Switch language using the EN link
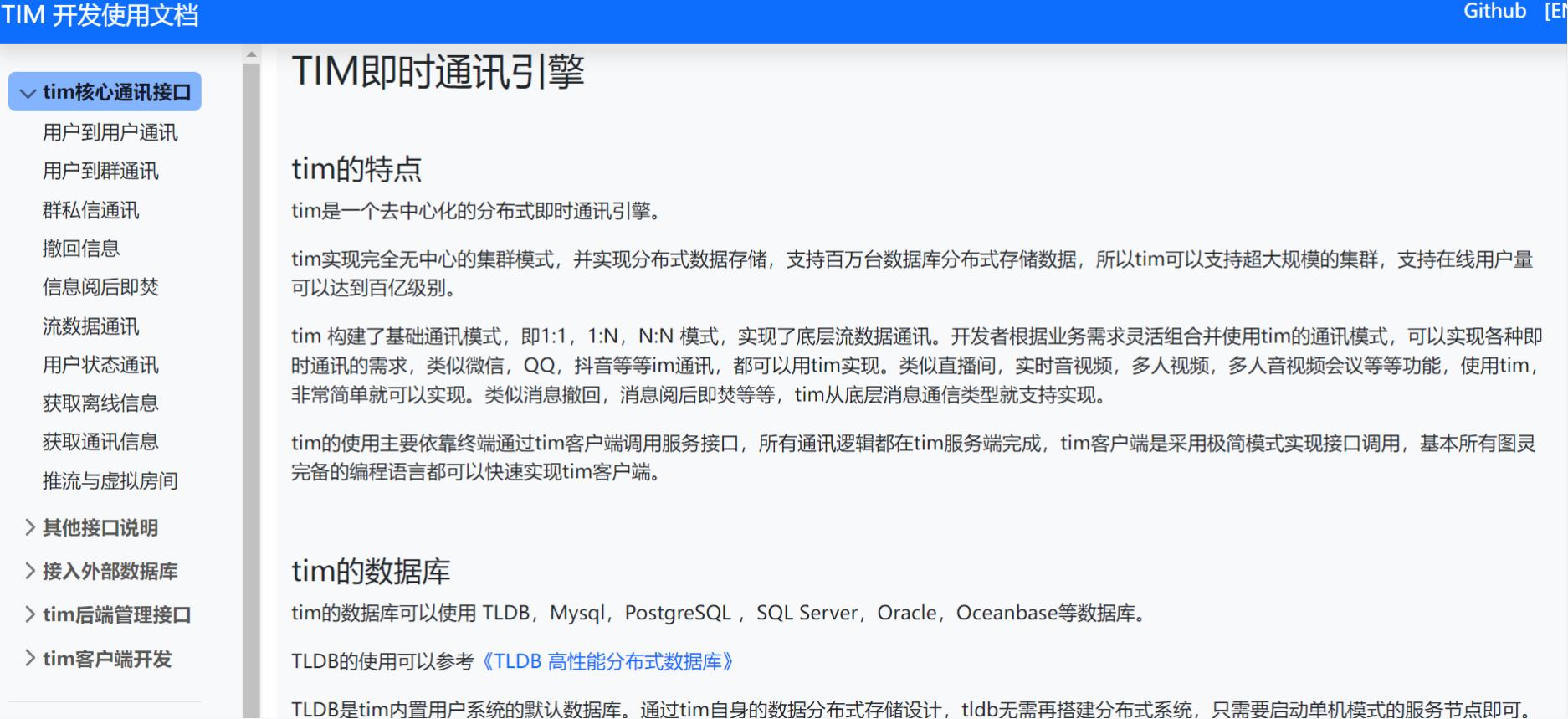 tap(1555, 12)
